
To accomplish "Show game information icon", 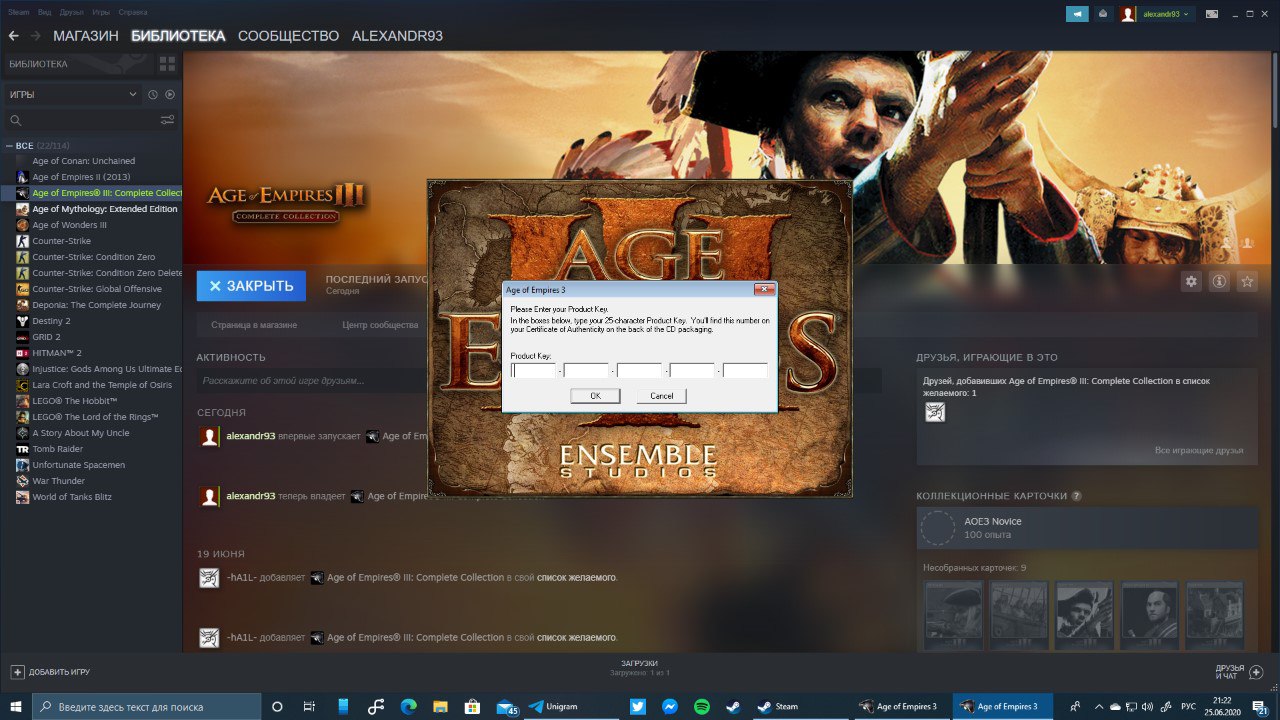I will click(1219, 282).
